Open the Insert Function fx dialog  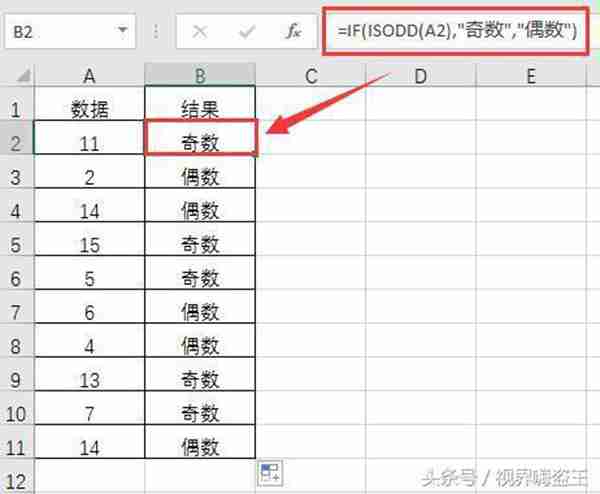(293, 31)
